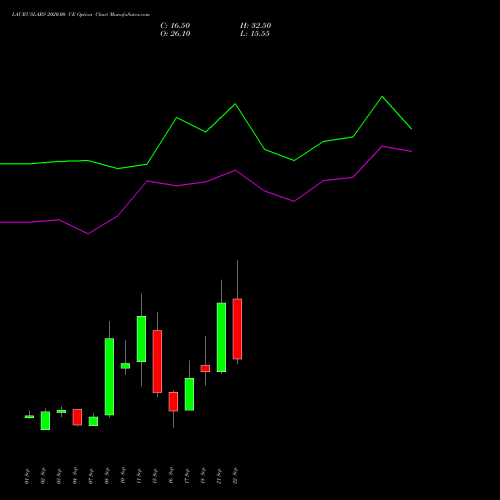Click the open value O: 26.10
This screenshot has width=500, height=500.
point(175,34)
